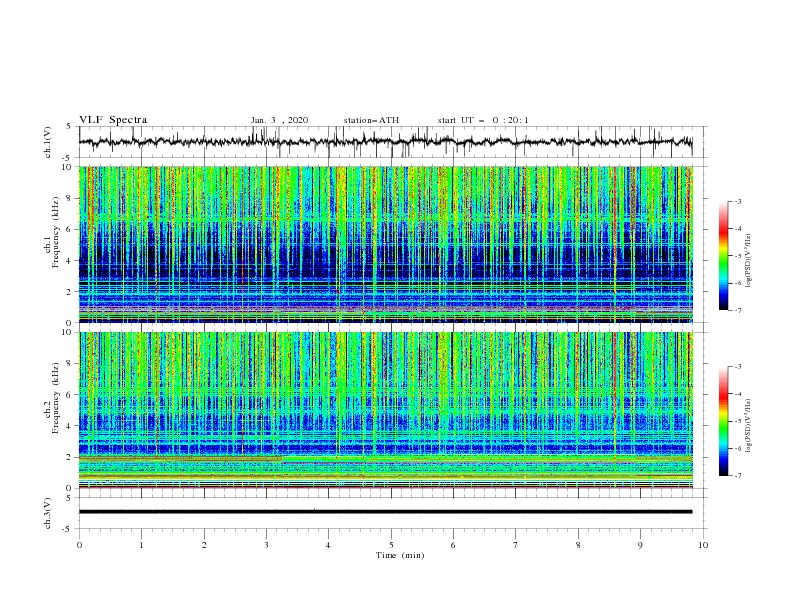Click the time axis tick label "7"

click(516, 545)
